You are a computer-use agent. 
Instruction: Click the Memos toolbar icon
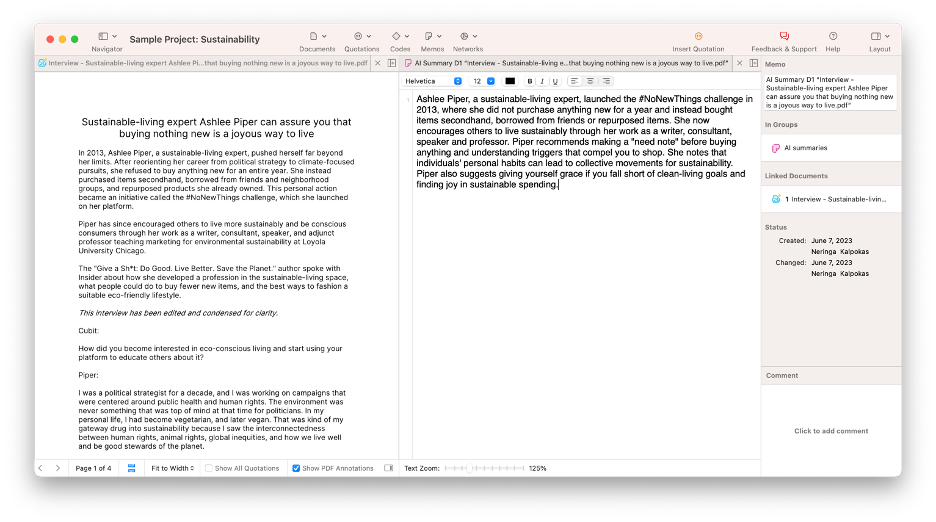click(432, 37)
